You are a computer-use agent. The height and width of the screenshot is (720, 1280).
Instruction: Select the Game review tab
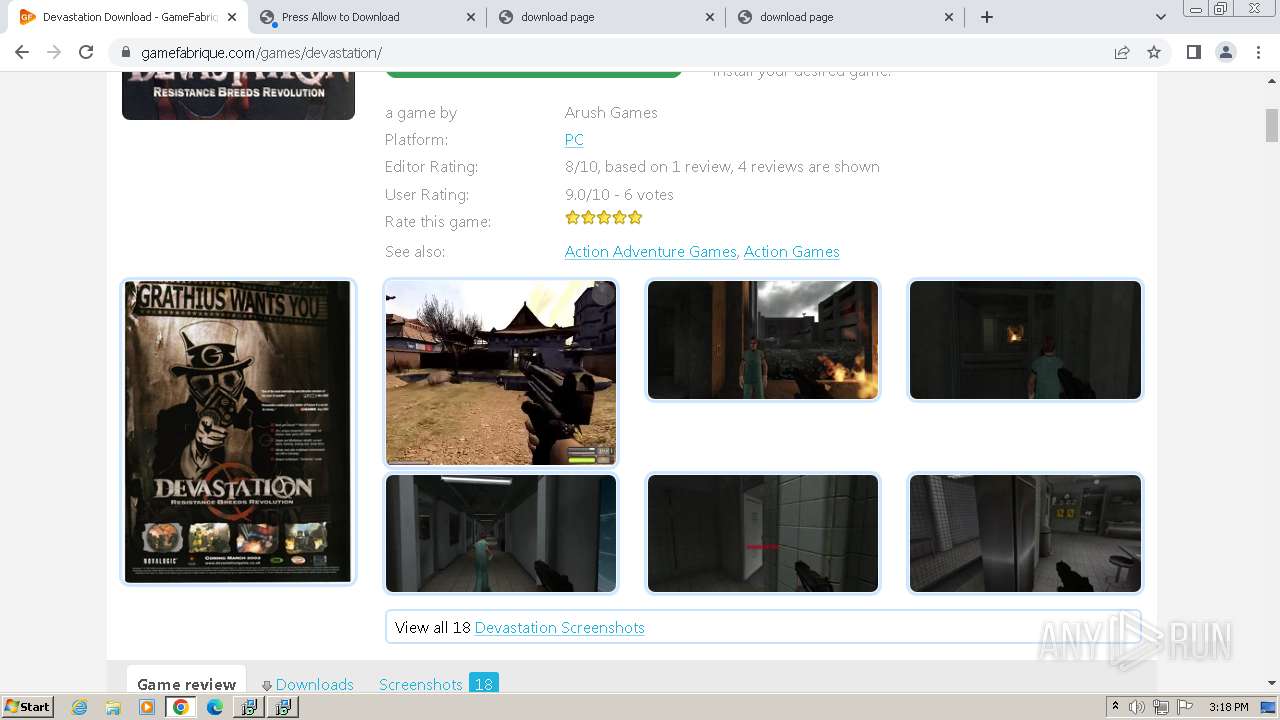pyautogui.click(x=186, y=682)
